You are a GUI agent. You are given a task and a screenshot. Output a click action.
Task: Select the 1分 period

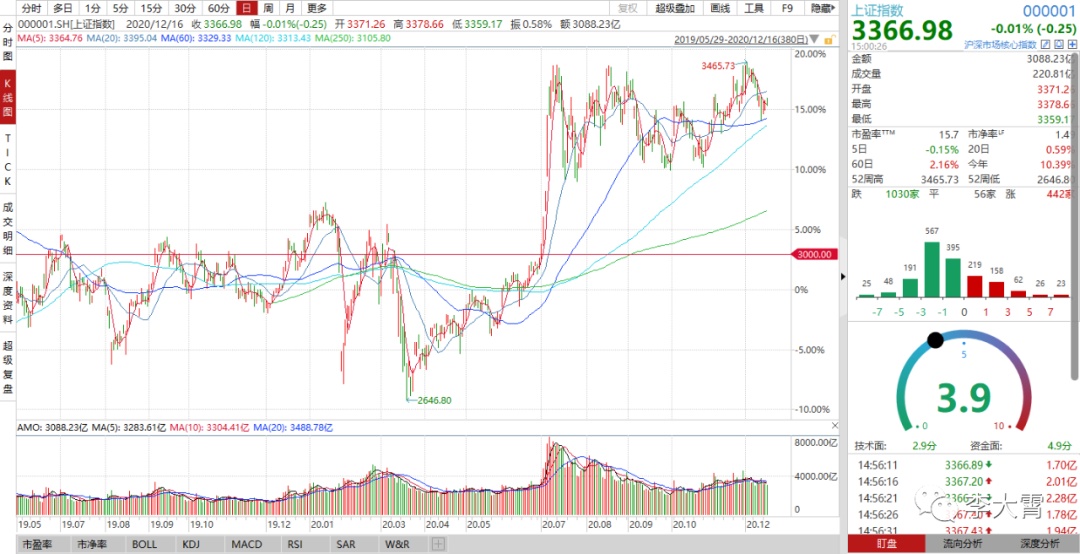coord(92,8)
